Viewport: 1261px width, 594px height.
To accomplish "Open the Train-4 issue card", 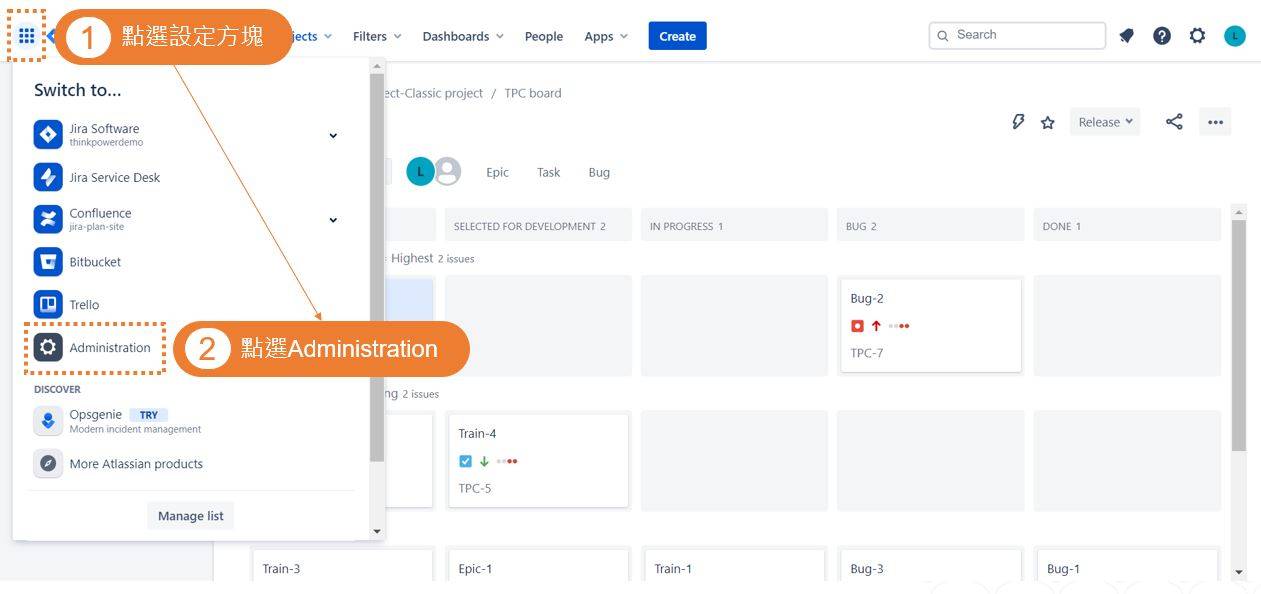I will tap(539, 460).
